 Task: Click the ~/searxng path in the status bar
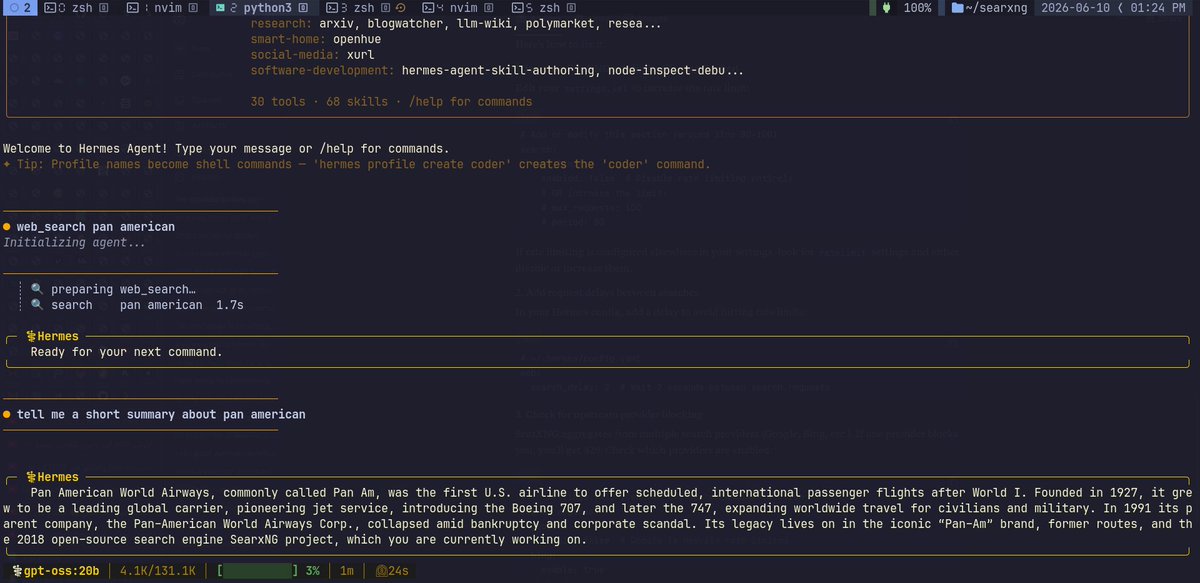[997, 7]
